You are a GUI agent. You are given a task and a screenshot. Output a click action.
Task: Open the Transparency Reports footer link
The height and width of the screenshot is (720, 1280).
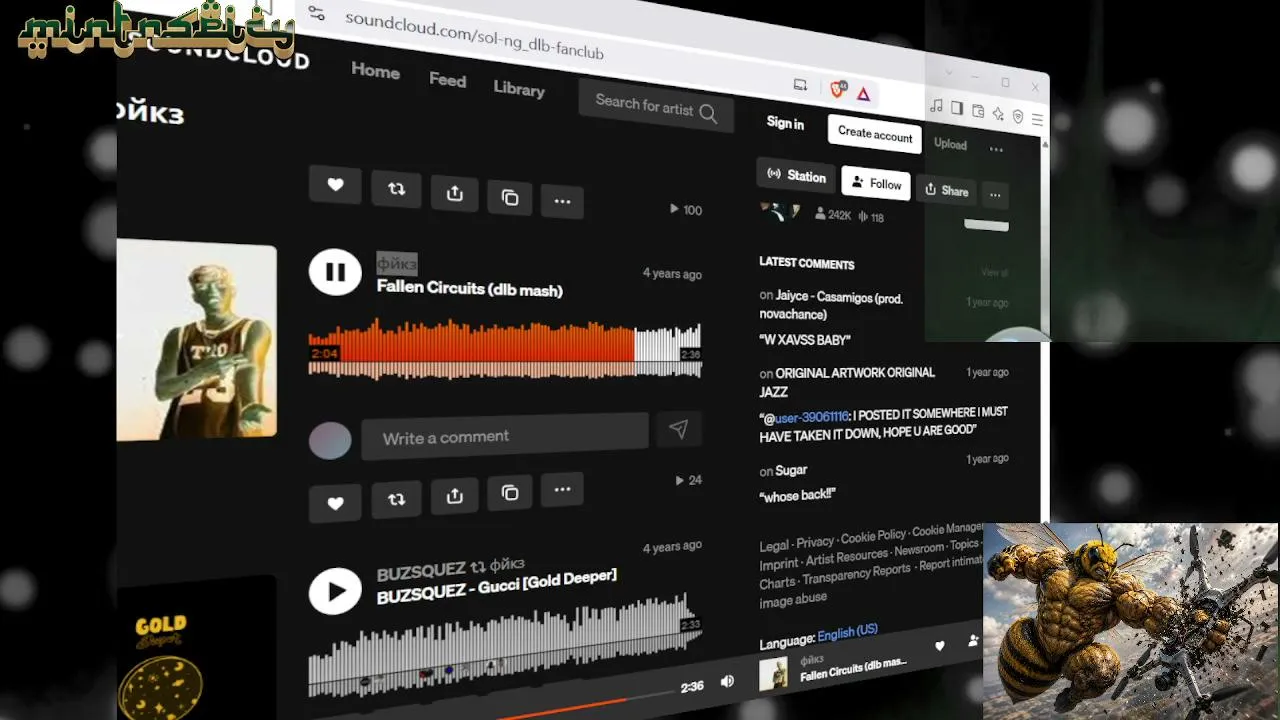click(856, 574)
